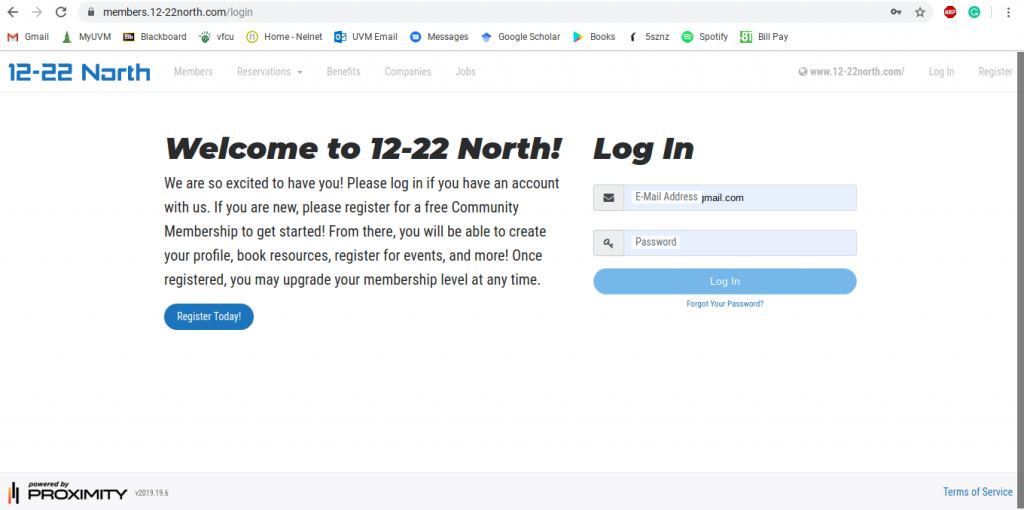Image resolution: width=1024 pixels, height=510 pixels.
Task: Click Register in the top navigation
Action: [995, 72]
